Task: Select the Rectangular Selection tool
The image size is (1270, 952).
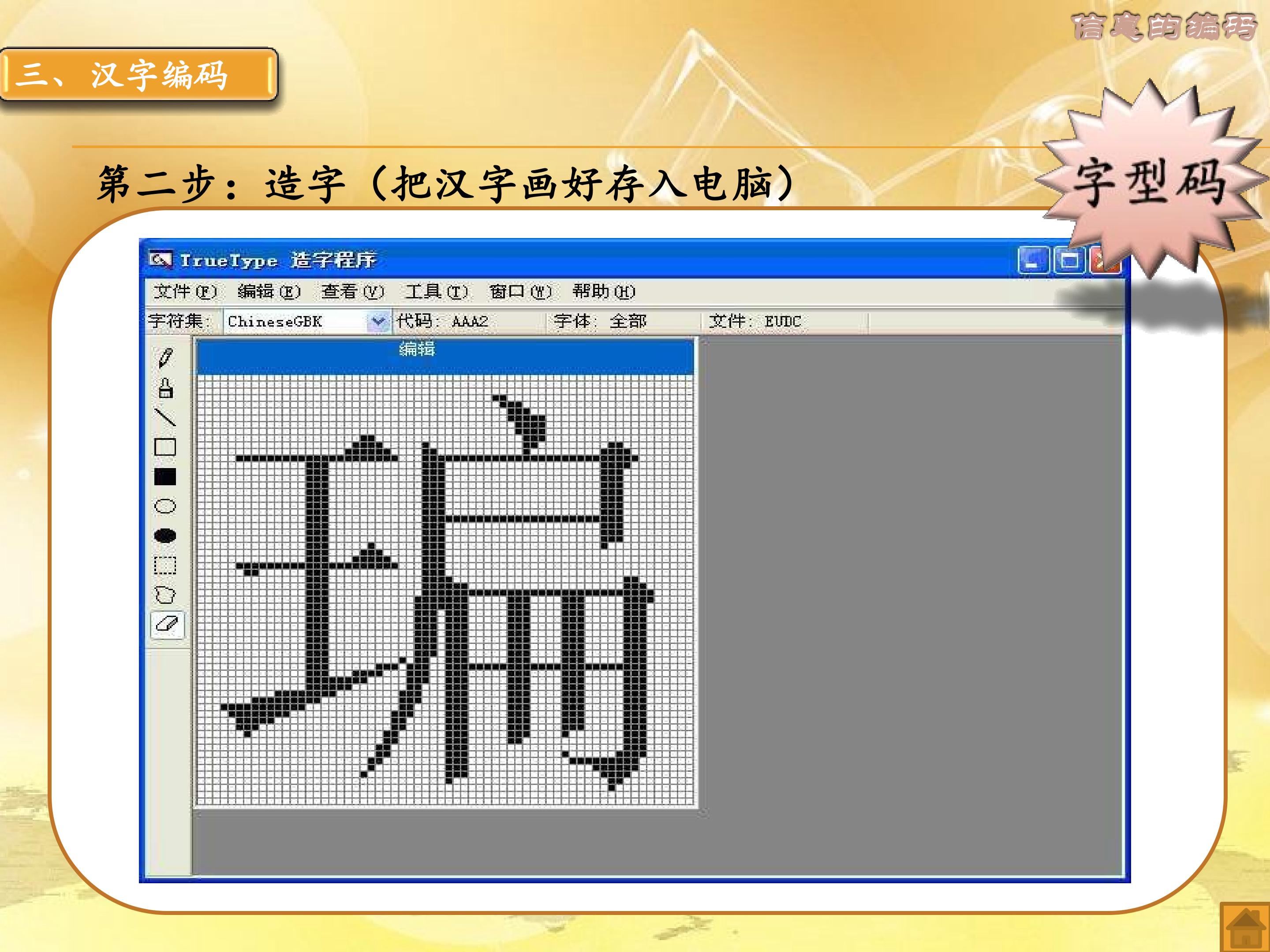Action: tap(165, 566)
